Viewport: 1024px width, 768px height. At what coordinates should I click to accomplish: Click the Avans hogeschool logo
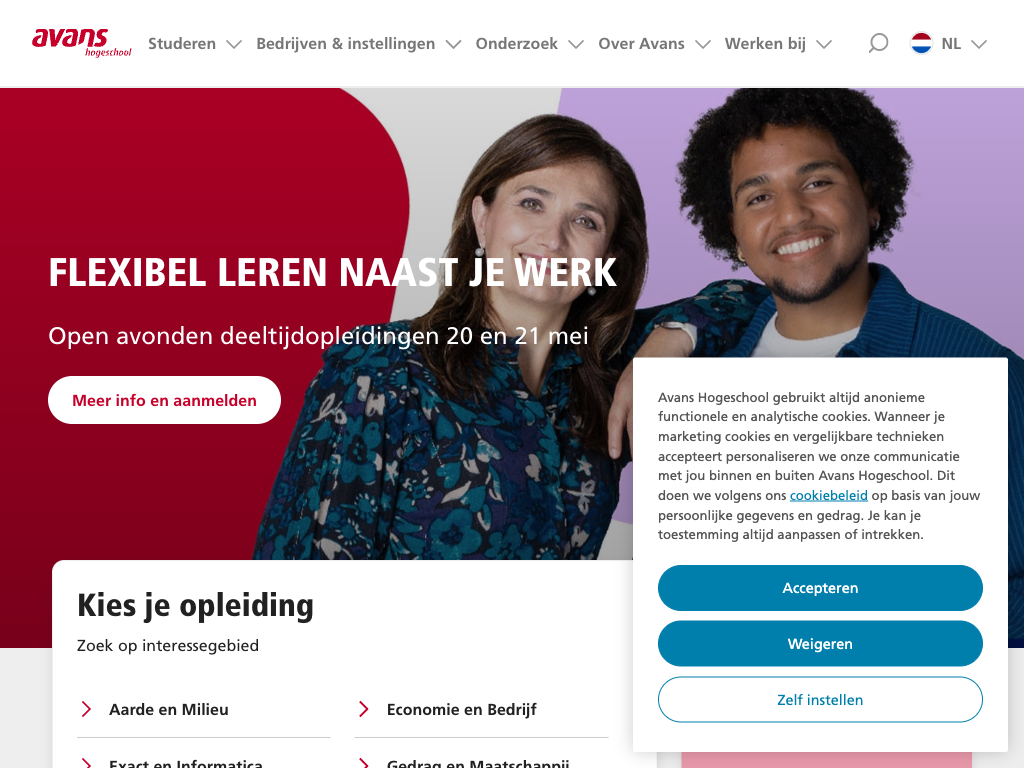[x=82, y=42]
